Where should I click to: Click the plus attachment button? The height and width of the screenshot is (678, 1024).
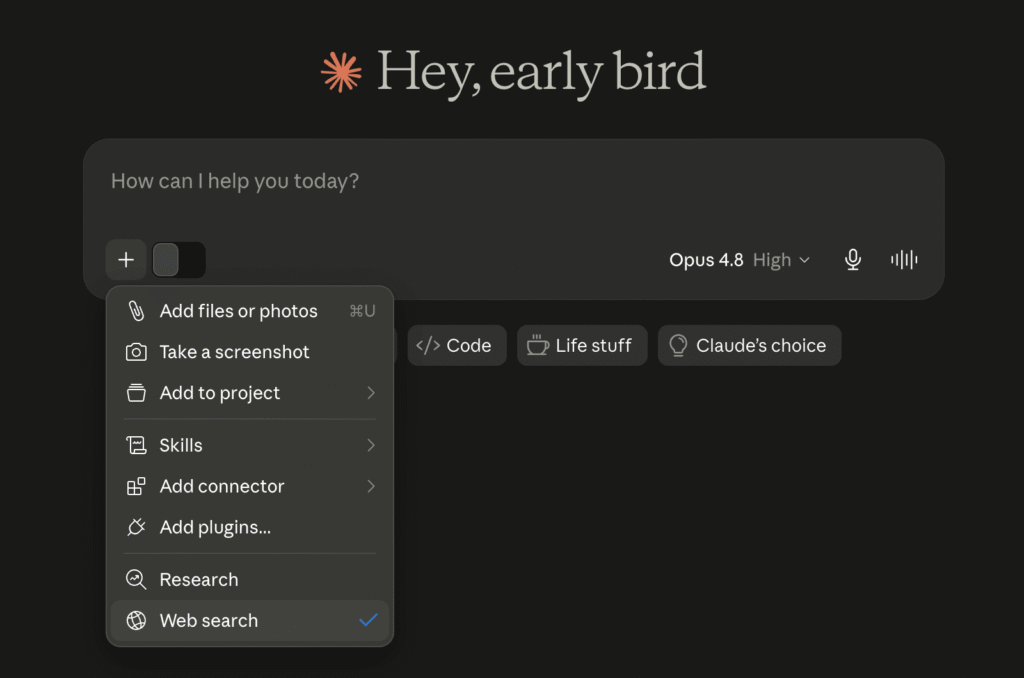click(126, 260)
